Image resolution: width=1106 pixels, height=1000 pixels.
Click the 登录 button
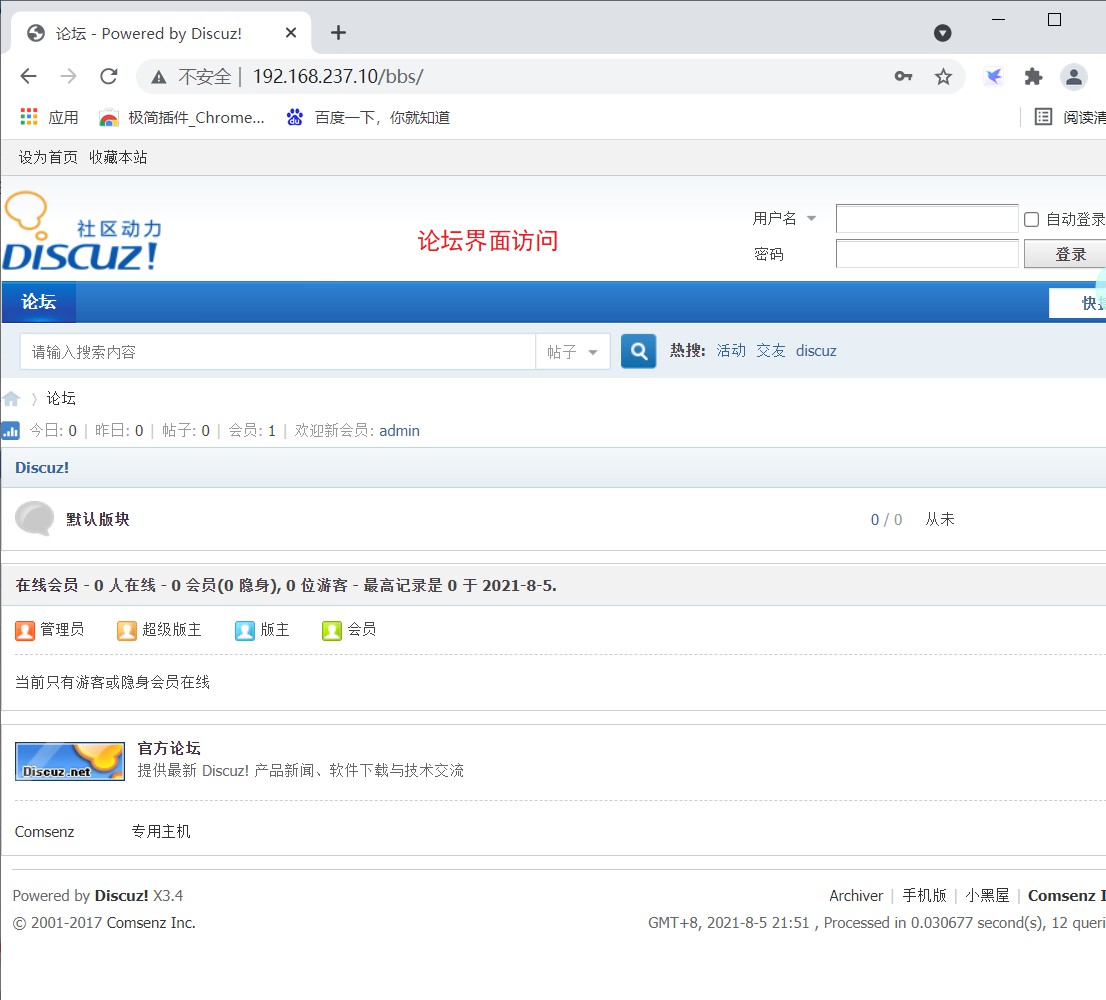(1066, 254)
